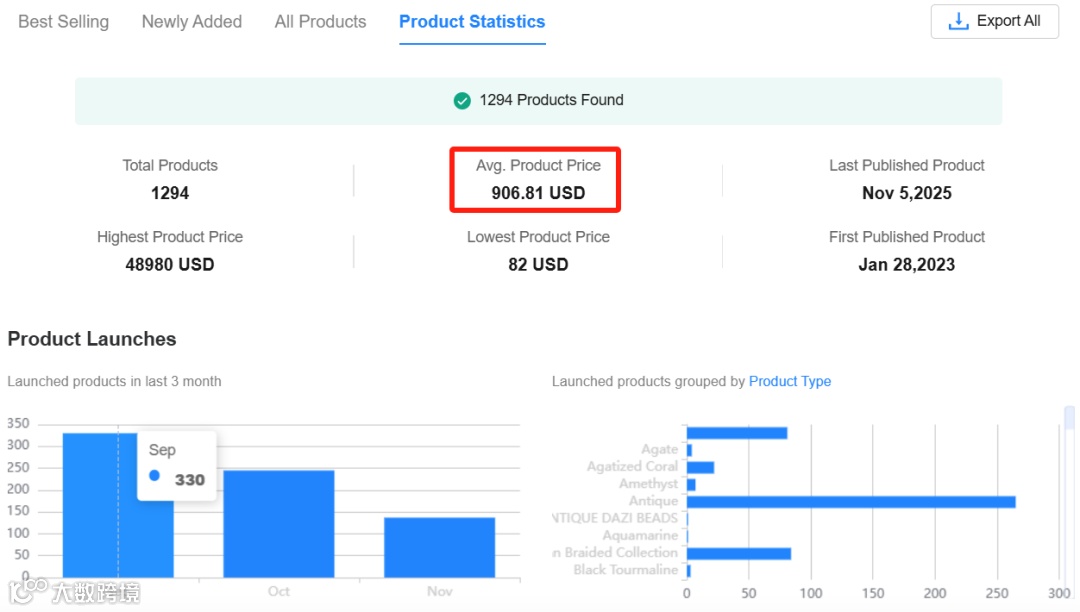Click the Last Published Product date
Screen dimensions: 1080x612
[907, 193]
